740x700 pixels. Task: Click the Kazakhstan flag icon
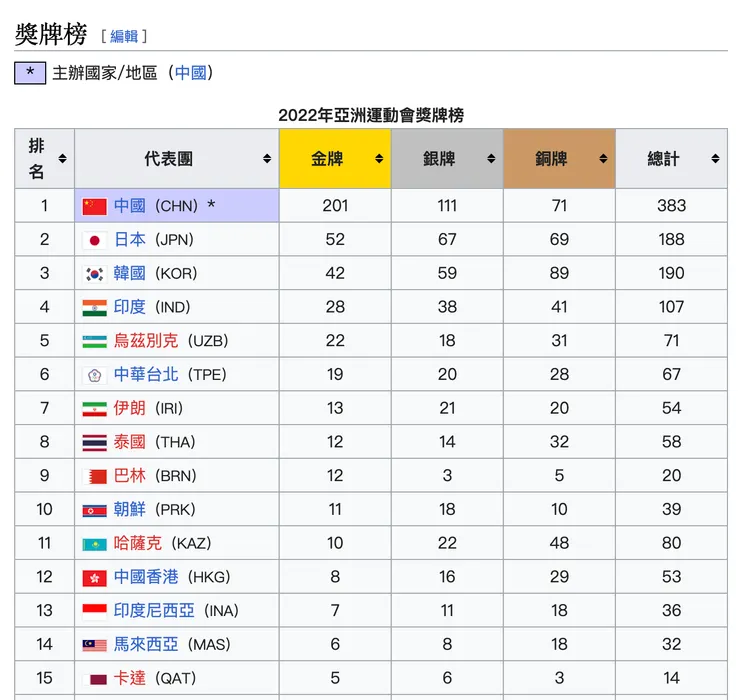click(x=94, y=544)
